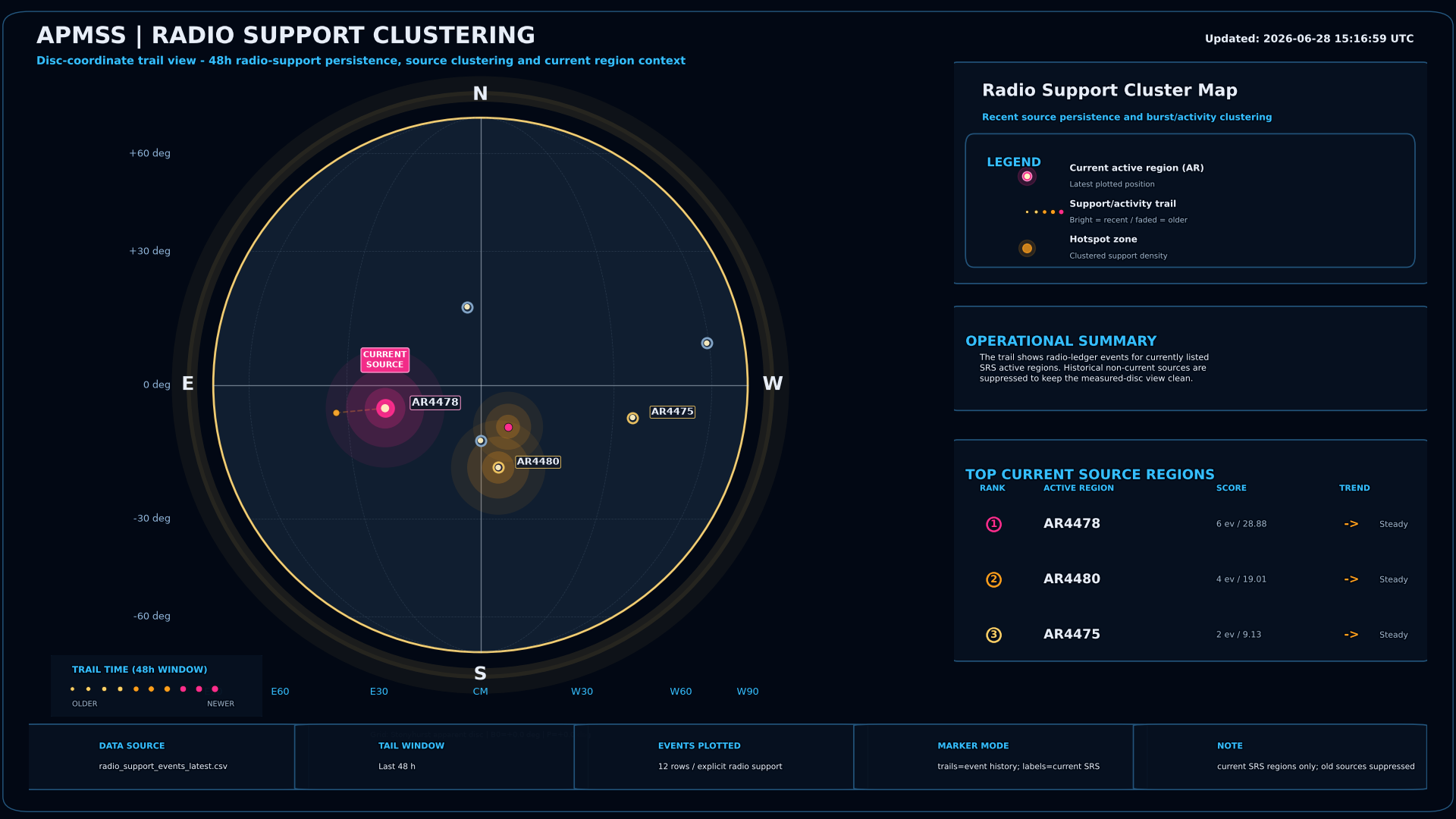Click the ACTIVE REGION column header

click(x=1078, y=488)
